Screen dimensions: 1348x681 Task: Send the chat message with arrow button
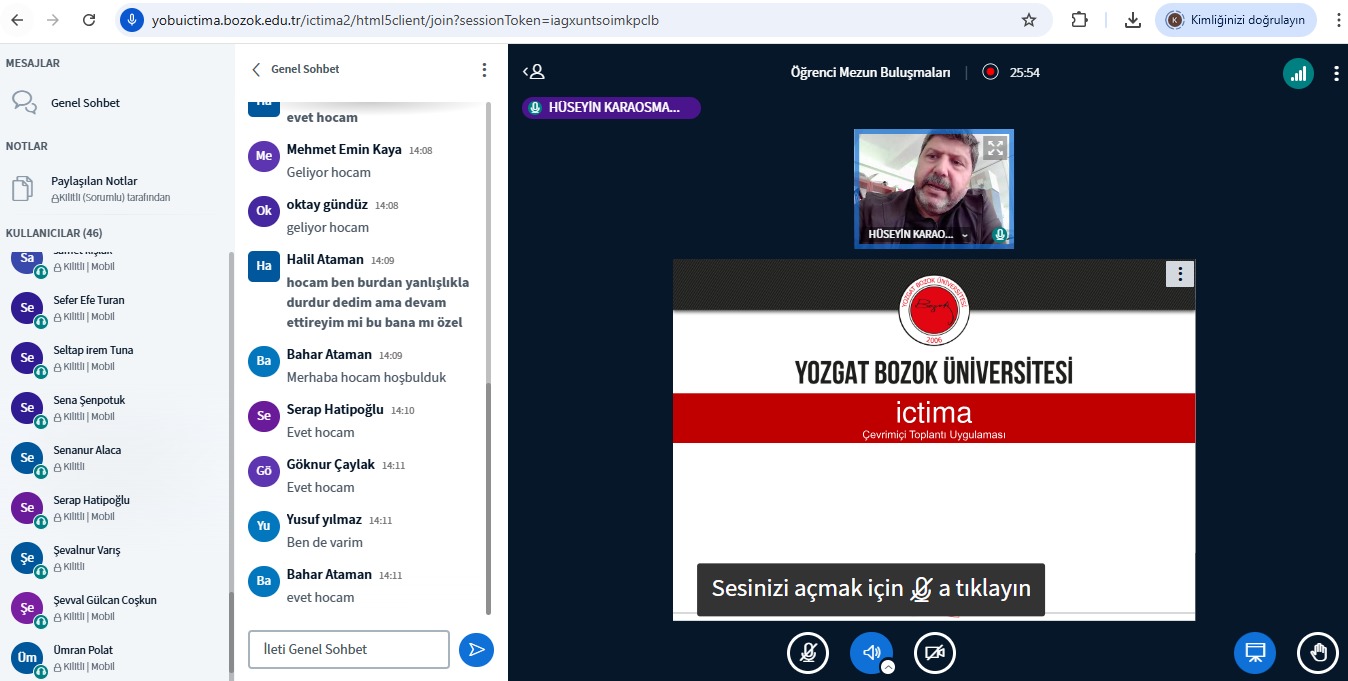(477, 649)
